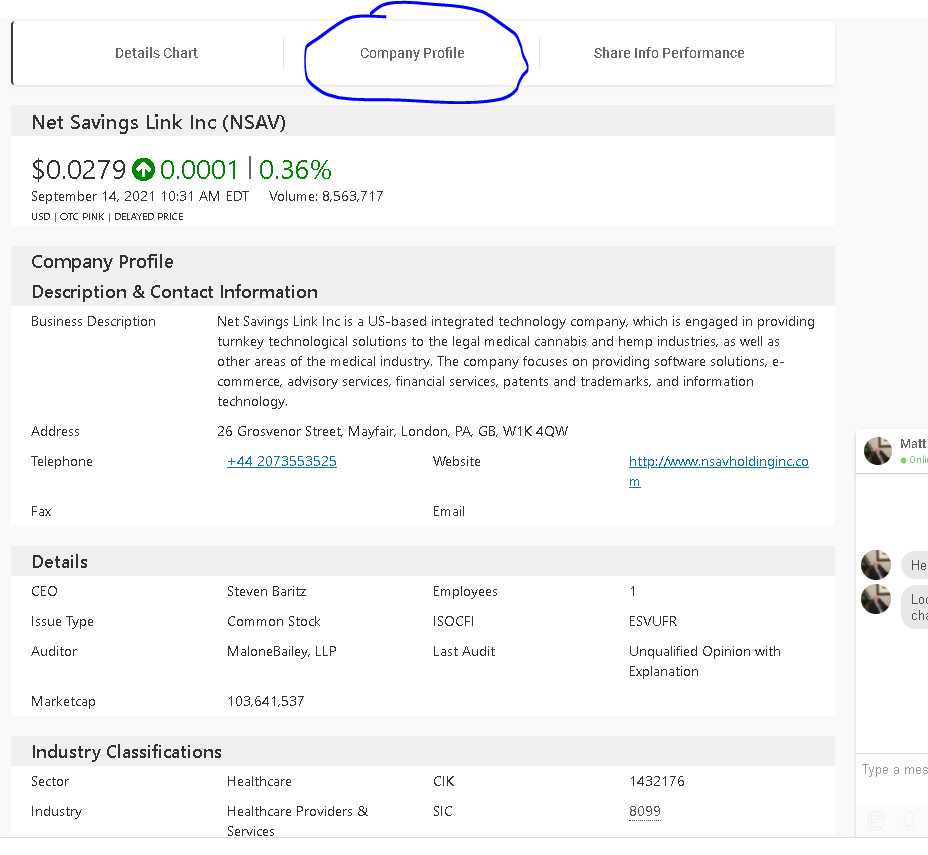
Task: Click the 'ISOCFI' label
Action: [x=453, y=621]
